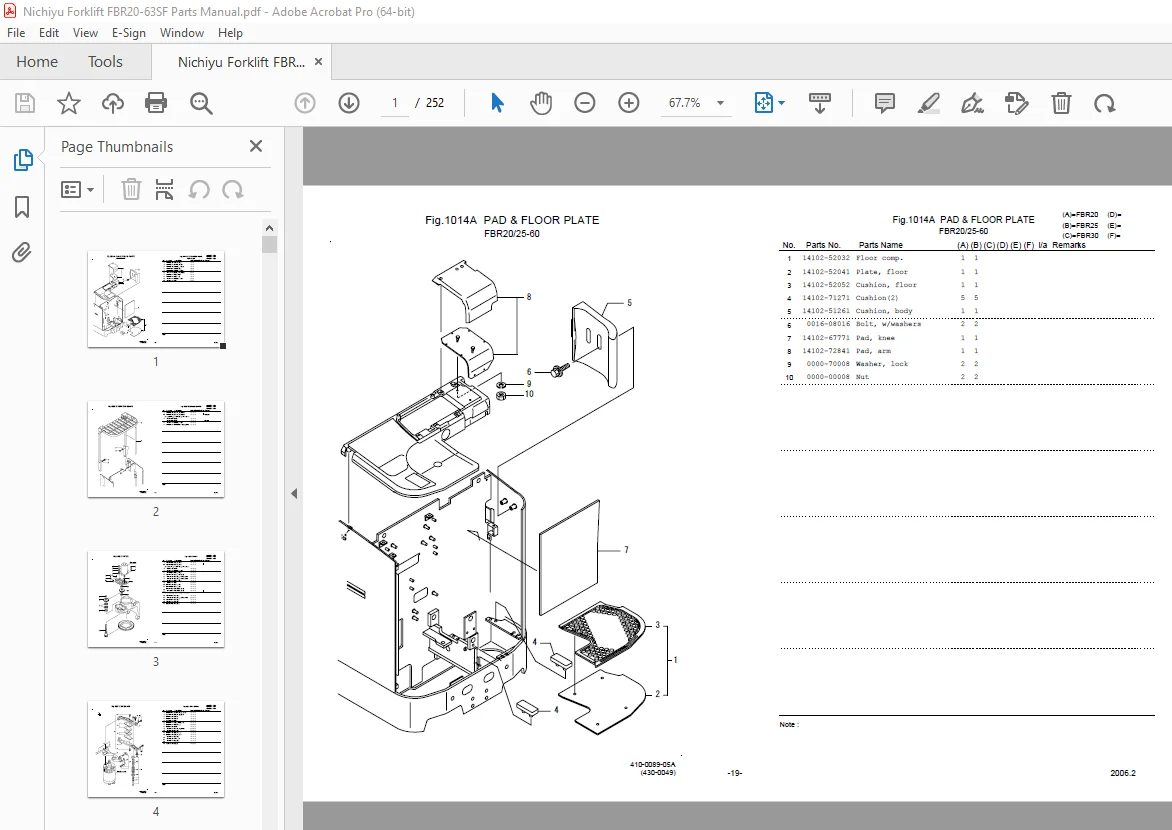Open the Edit menu

pyautogui.click(x=49, y=33)
